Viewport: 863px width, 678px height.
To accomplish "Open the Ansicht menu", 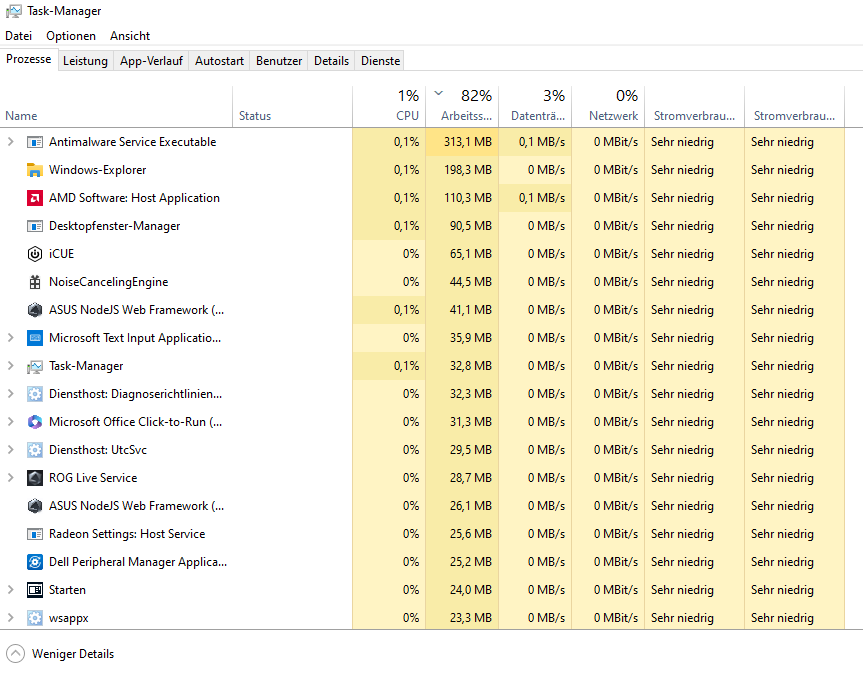I will point(130,36).
